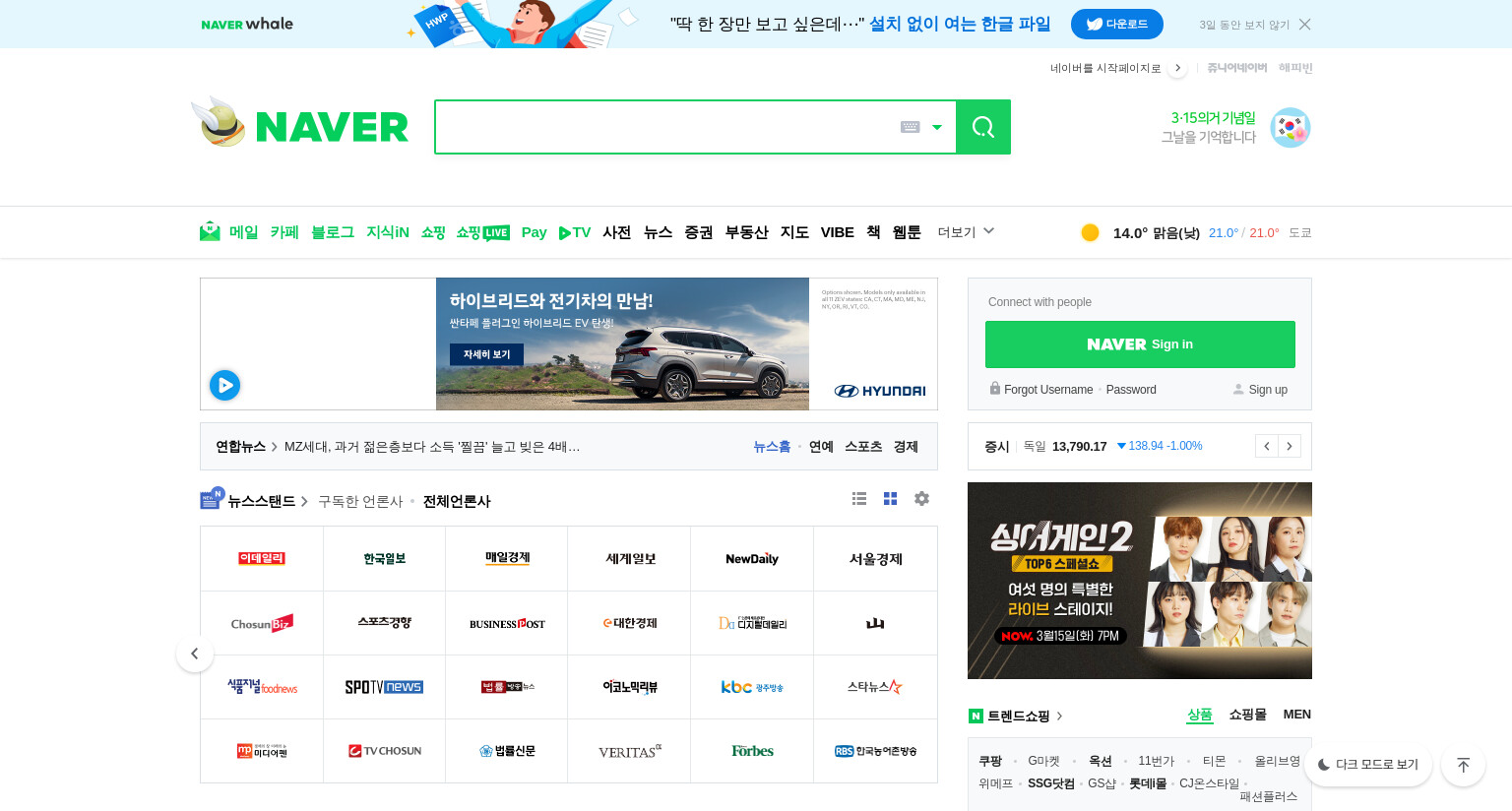Show next stock index arrow
Image resolution: width=1512 pixels, height=811 pixels.
1290,446
